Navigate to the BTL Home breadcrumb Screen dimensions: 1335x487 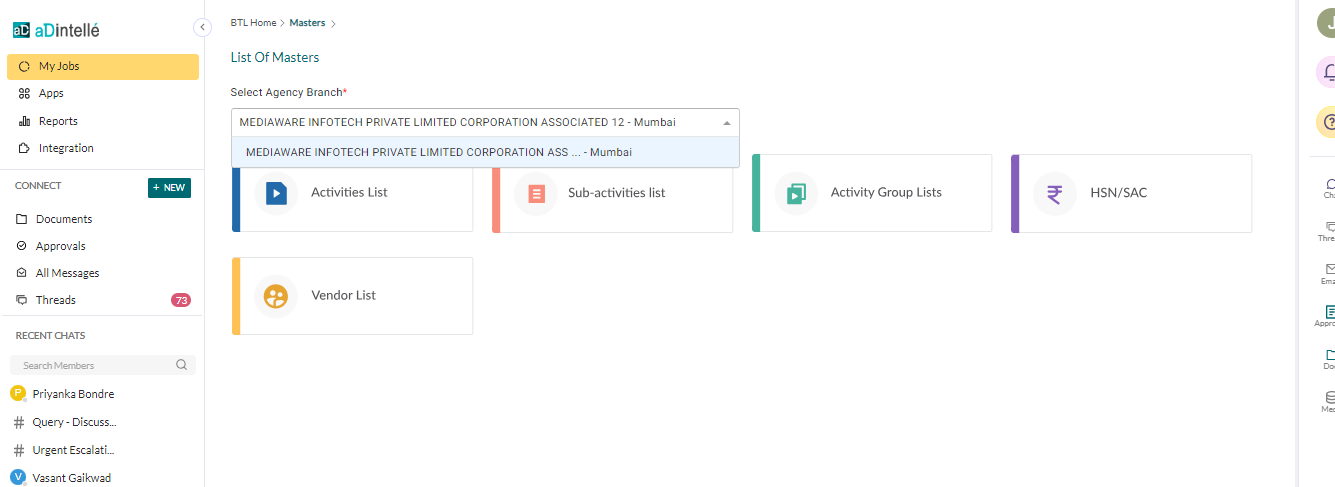pos(253,22)
